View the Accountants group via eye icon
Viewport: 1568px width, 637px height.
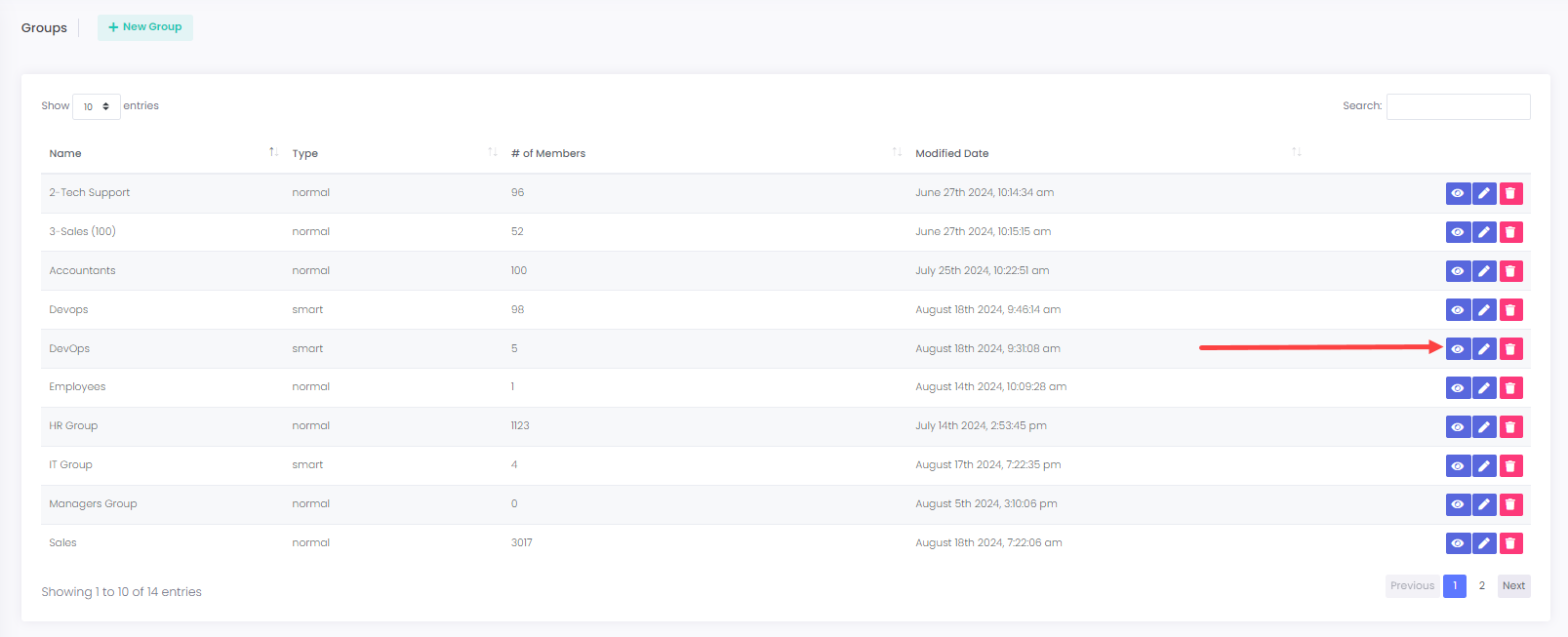click(x=1458, y=271)
